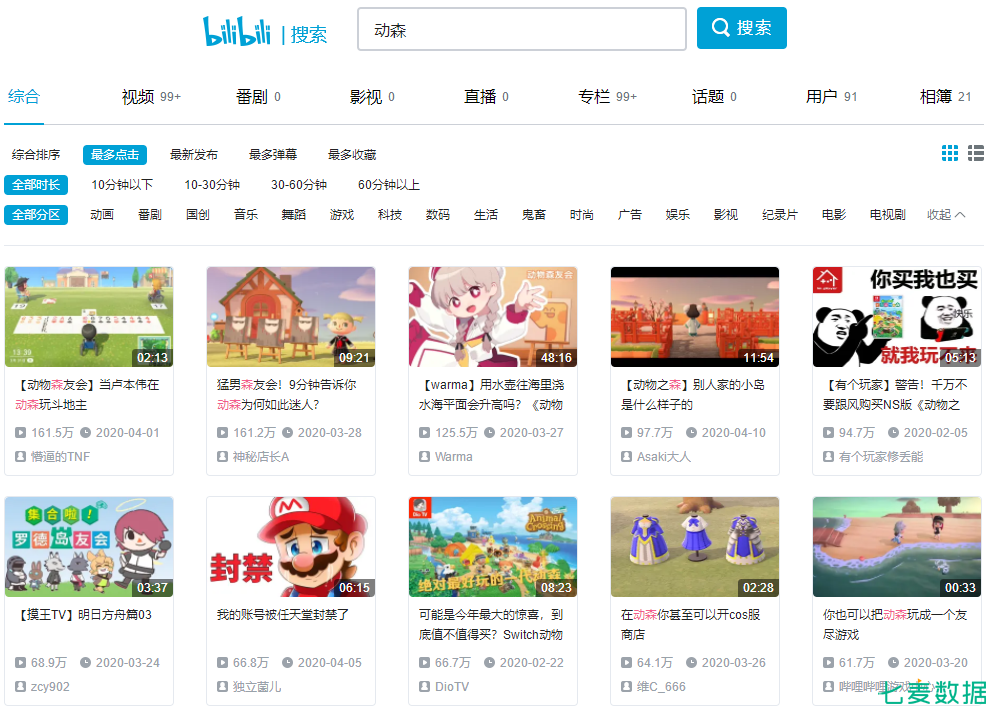Select 全部时长 duration filter
Screen dimensions: 989x706
click(36, 185)
